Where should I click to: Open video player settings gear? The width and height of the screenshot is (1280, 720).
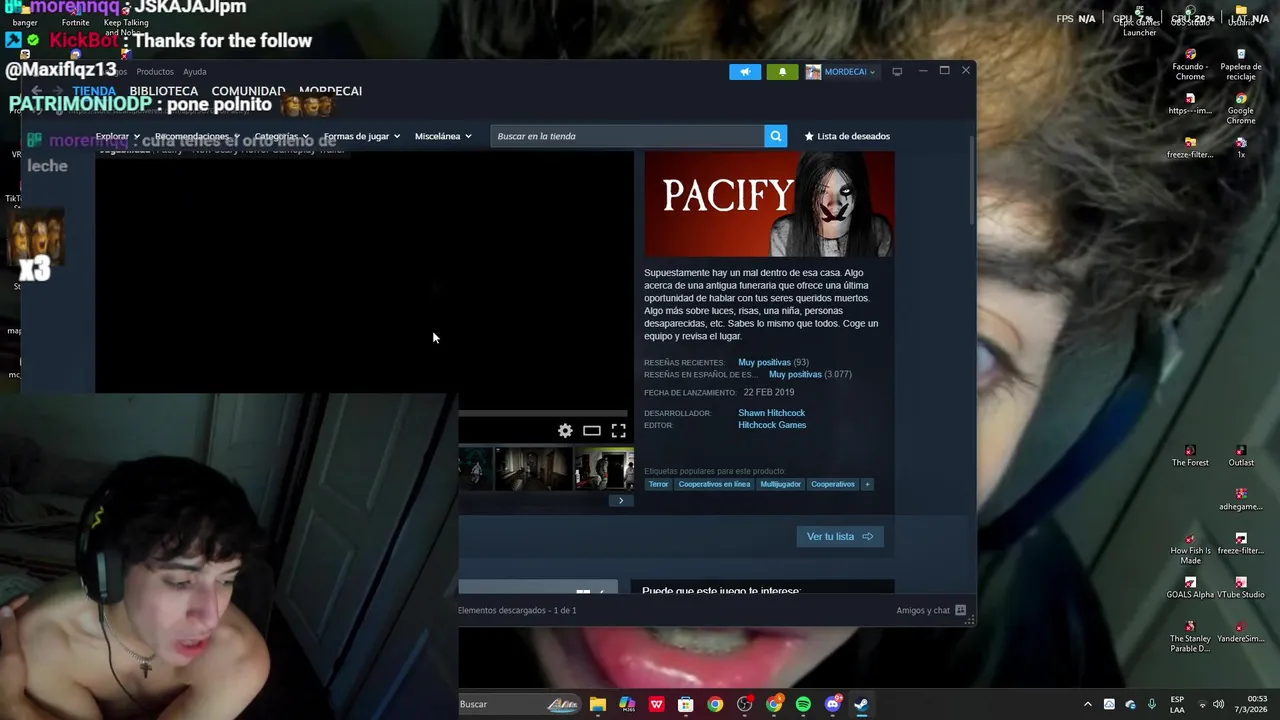(565, 431)
